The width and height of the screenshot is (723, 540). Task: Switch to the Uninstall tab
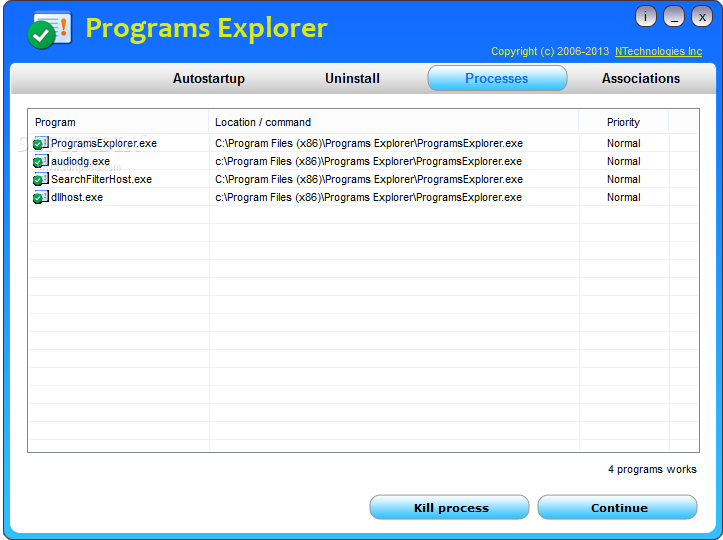click(352, 78)
